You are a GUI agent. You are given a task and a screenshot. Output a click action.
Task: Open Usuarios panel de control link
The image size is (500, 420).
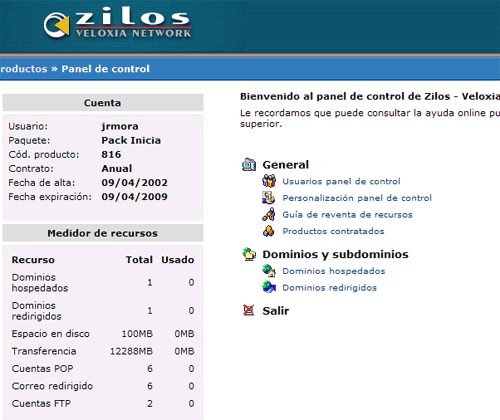[x=341, y=181]
